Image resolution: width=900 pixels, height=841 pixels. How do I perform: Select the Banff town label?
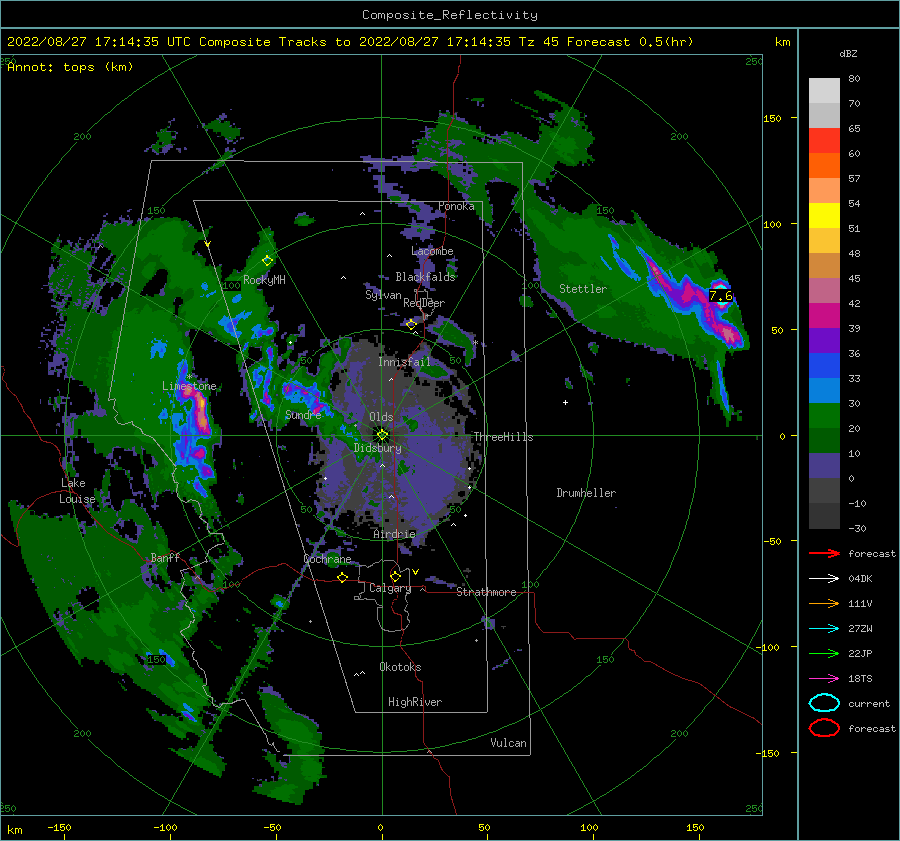[x=165, y=557]
